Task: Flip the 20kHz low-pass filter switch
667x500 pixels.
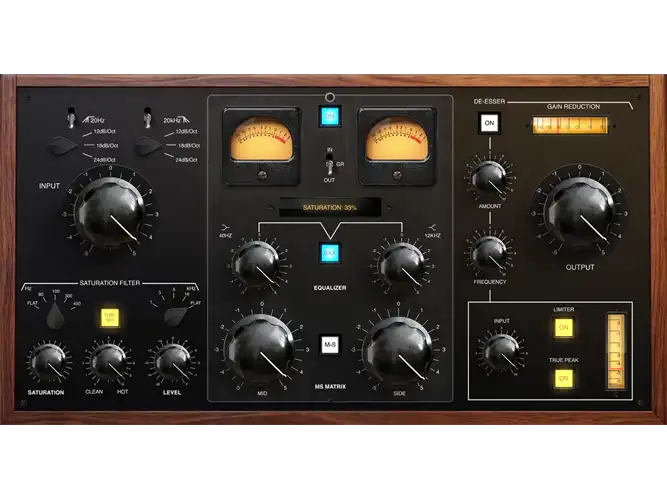Action: tap(148, 117)
